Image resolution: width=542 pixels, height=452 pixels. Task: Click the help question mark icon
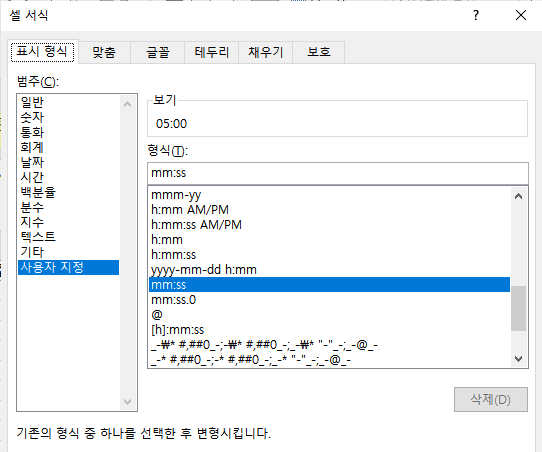(476, 15)
